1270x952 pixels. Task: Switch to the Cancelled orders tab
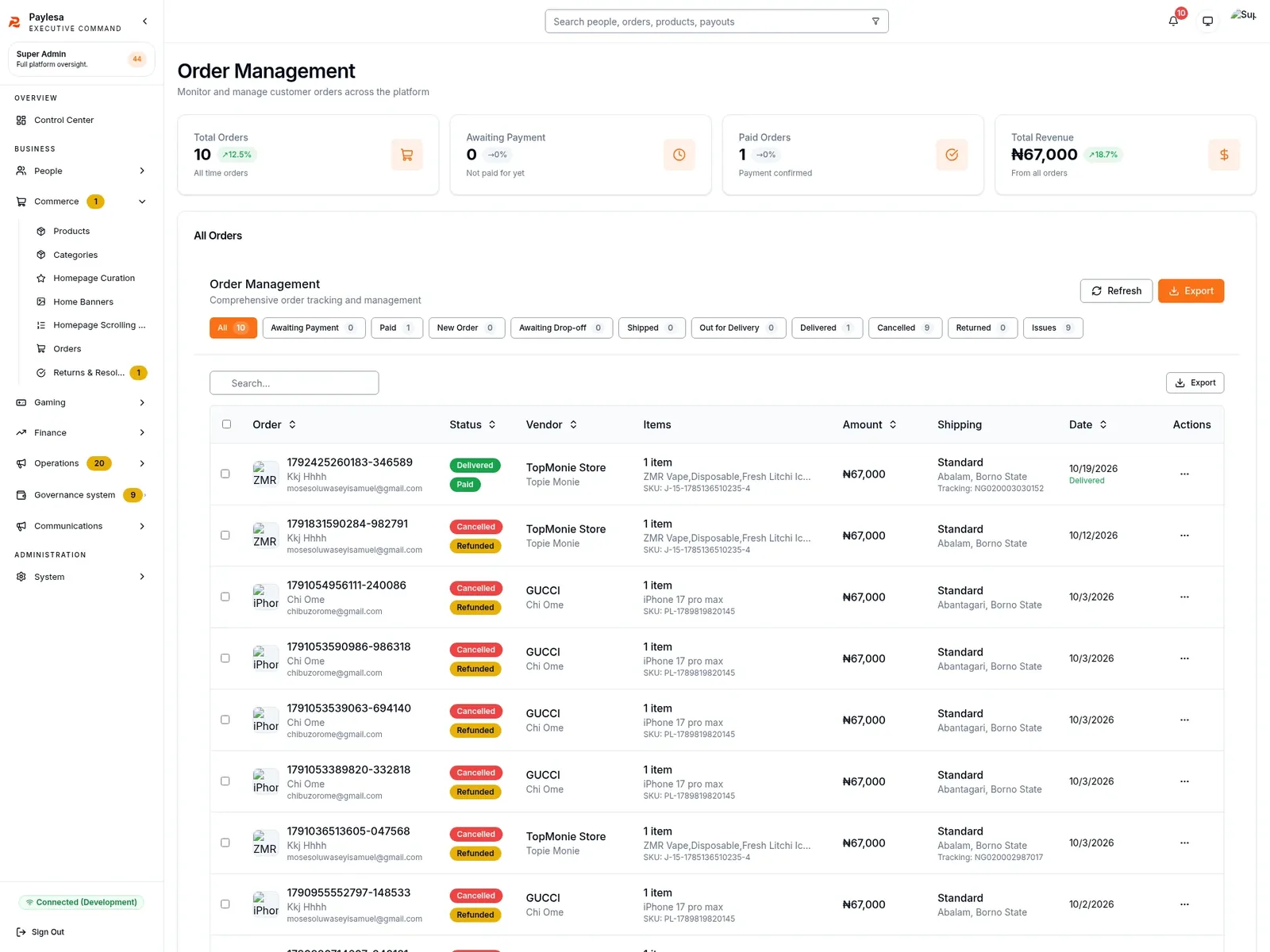tap(905, 328)
